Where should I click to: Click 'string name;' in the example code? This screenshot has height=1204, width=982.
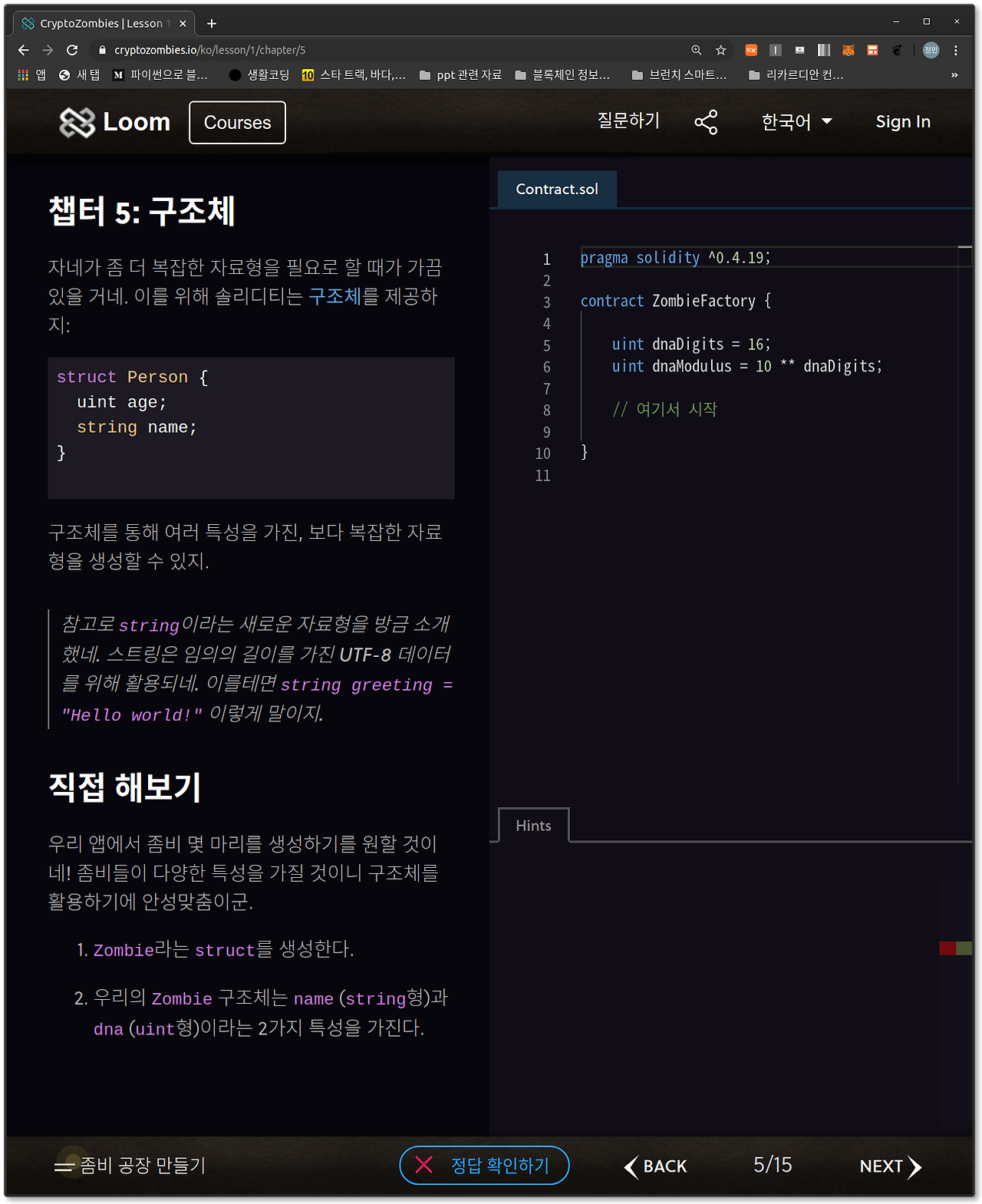point(137,427)
